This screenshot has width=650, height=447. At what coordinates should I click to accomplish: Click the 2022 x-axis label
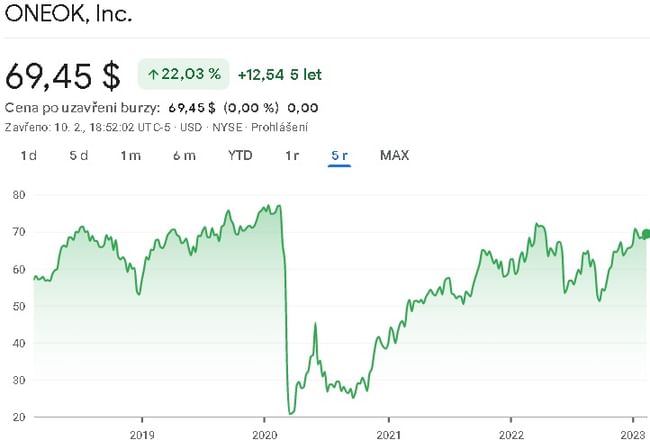coord(510,436)
